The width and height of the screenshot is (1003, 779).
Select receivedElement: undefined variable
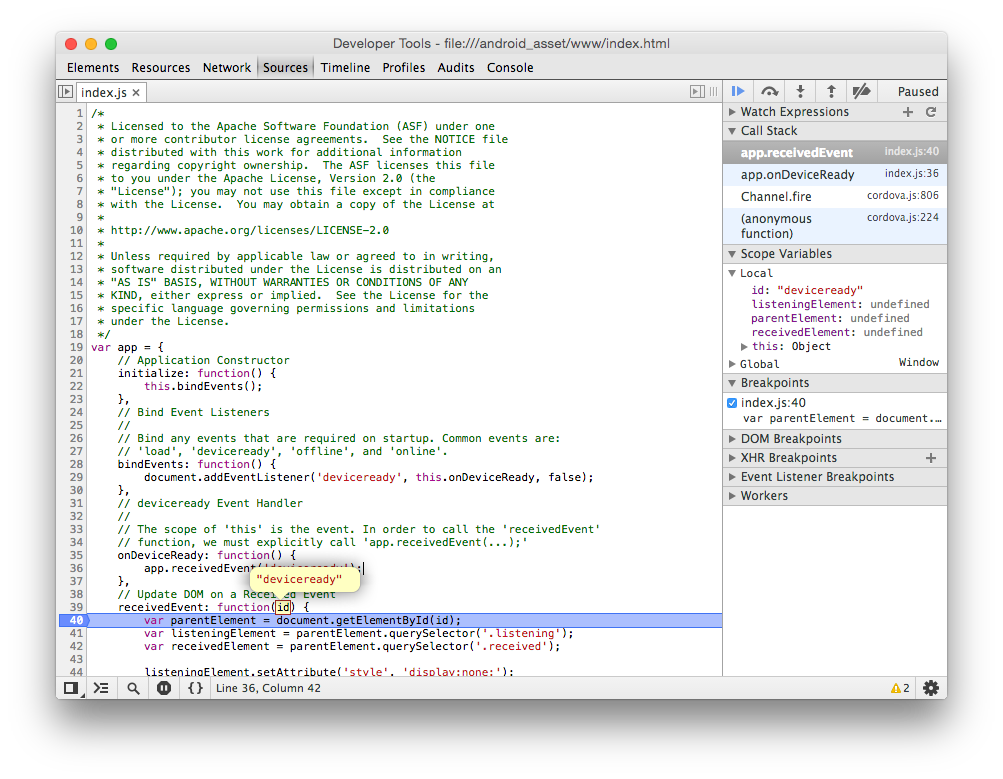(837, 333)
